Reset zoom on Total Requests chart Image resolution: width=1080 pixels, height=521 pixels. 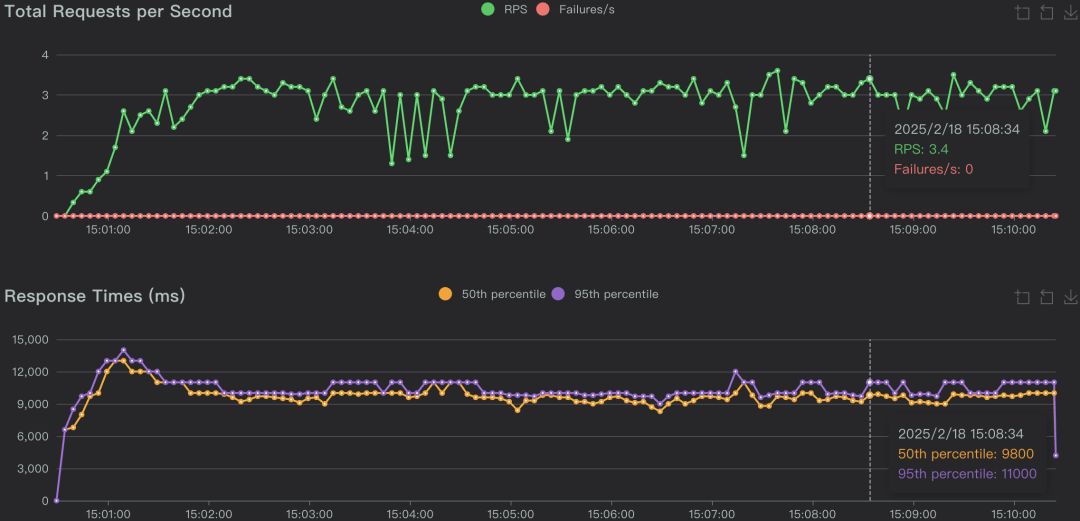[1046, 13]
